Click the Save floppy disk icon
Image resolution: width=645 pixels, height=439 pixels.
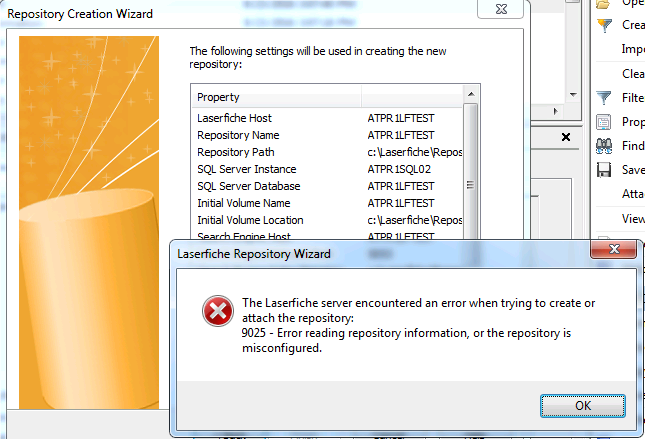click(603, 170)
